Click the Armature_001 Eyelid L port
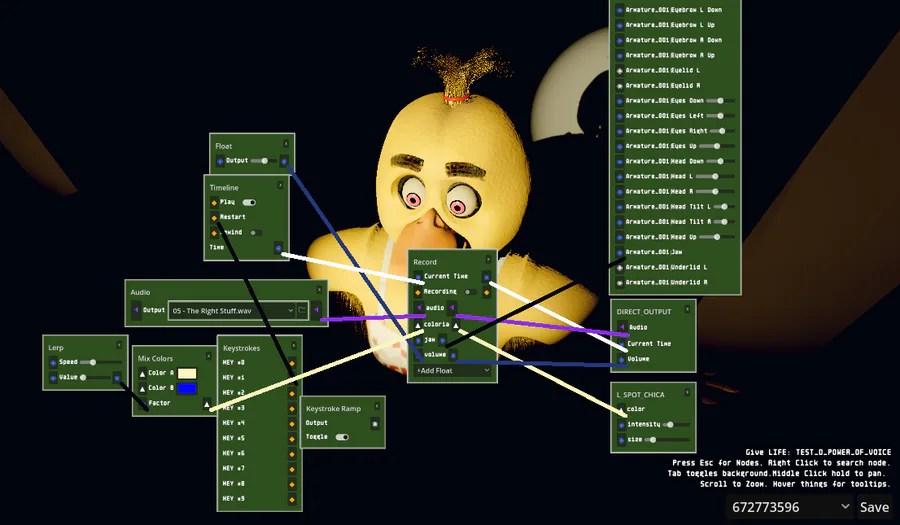The width and height of the screenshot is (900, 525). click(x=619, y=71)
